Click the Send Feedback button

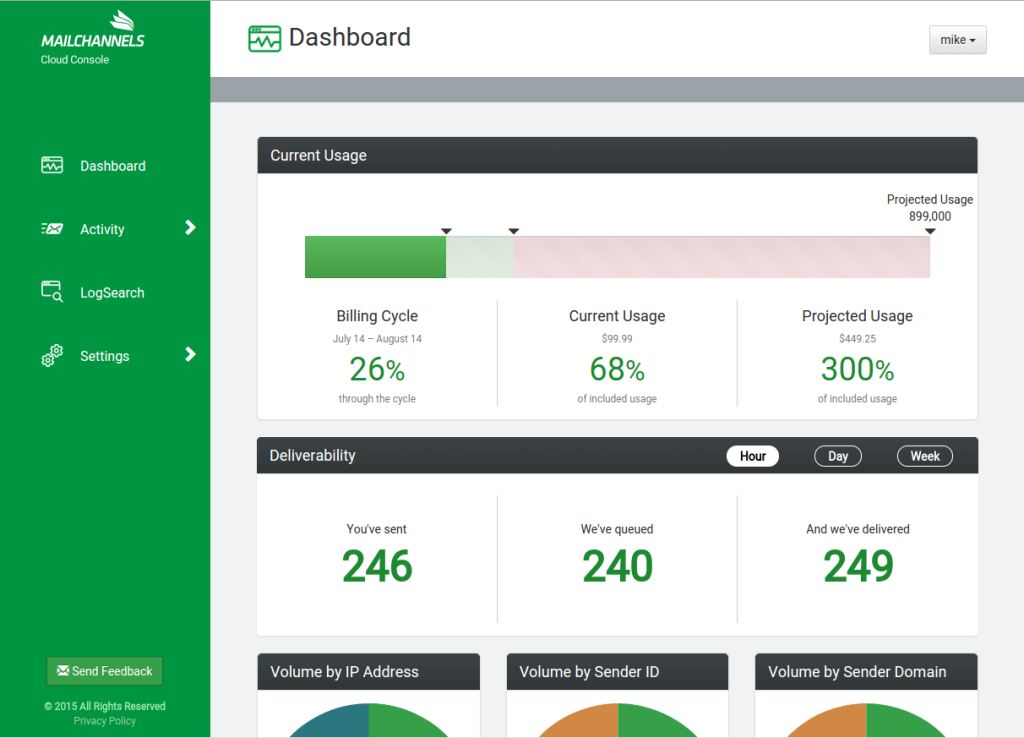click(104, 671)
